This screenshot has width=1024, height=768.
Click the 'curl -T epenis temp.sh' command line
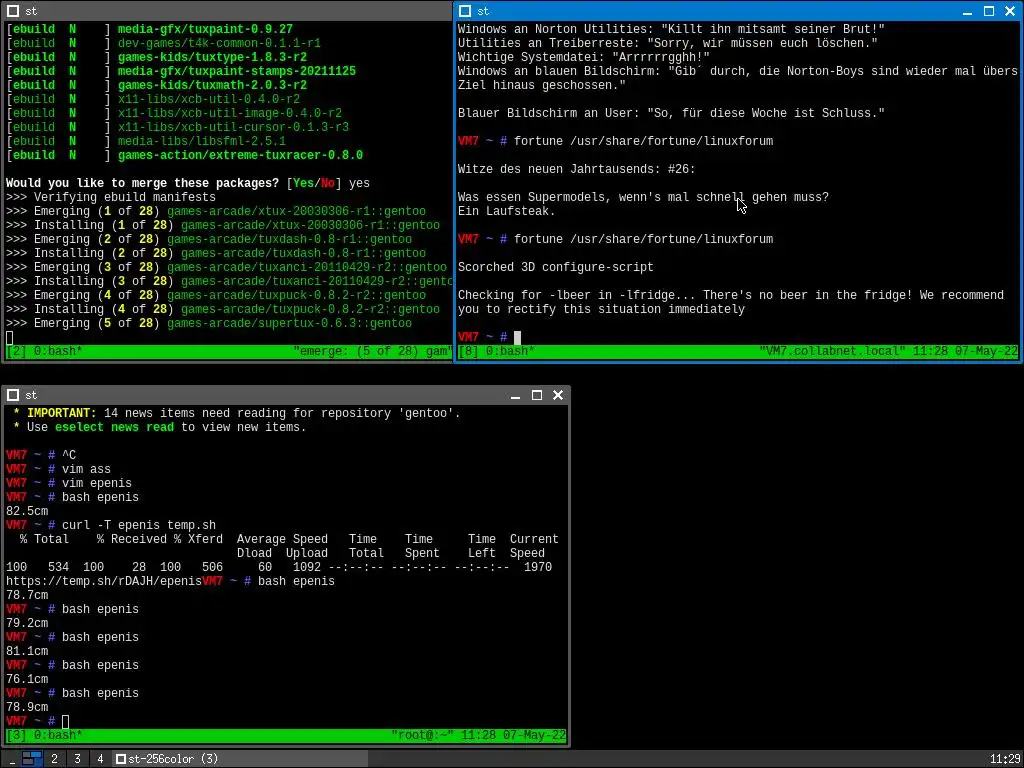[x=139, y=525]
